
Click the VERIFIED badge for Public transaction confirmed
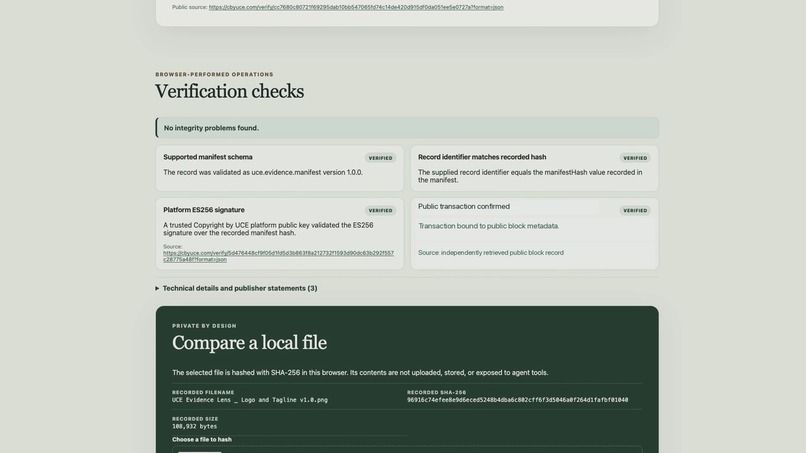pyautogui.click(x=635, y=211)
